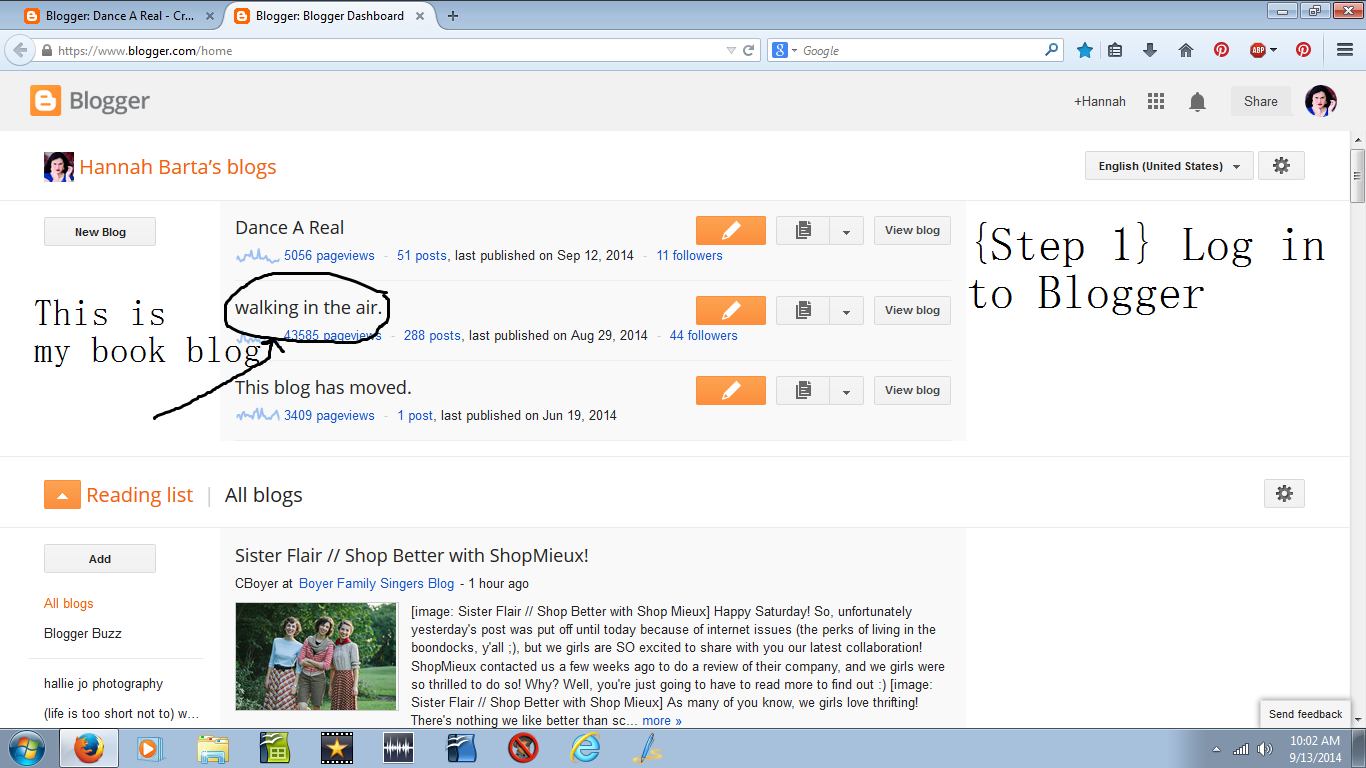View the walking in the air blog
The image size is (1366, 768).
click(x=912, y=310)
